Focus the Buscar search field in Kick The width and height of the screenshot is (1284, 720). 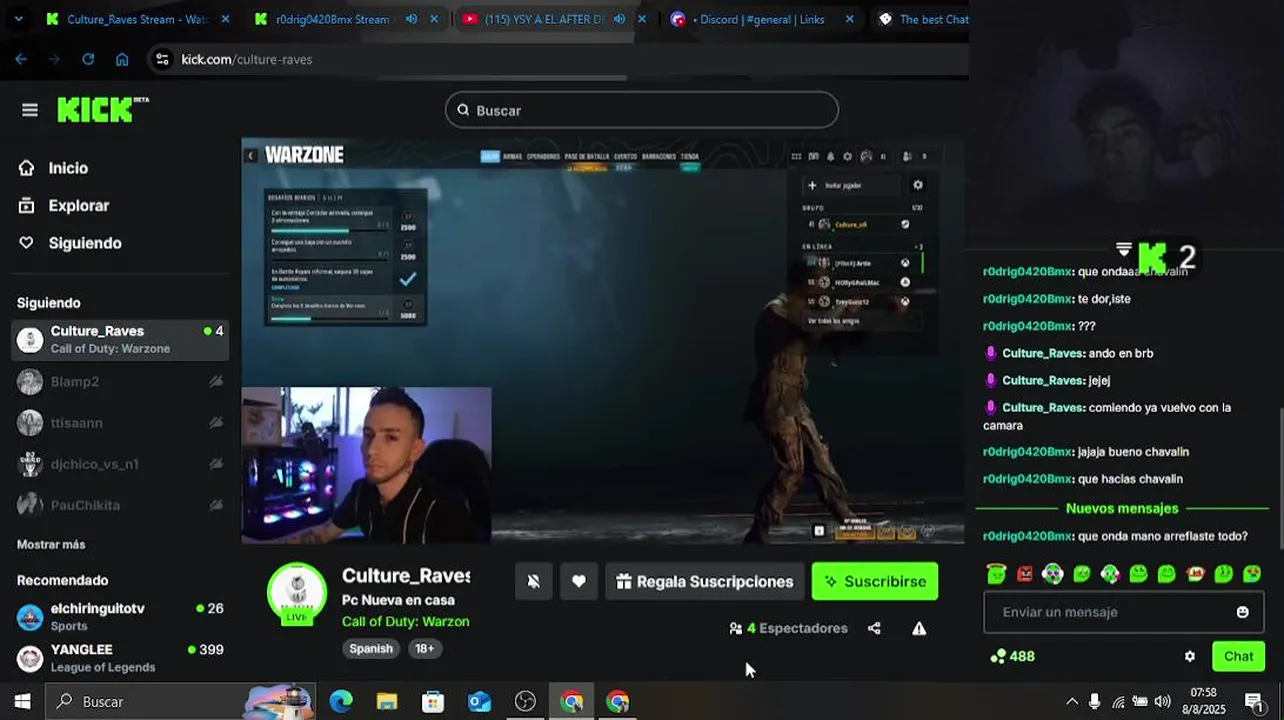(x=641, y=110)
